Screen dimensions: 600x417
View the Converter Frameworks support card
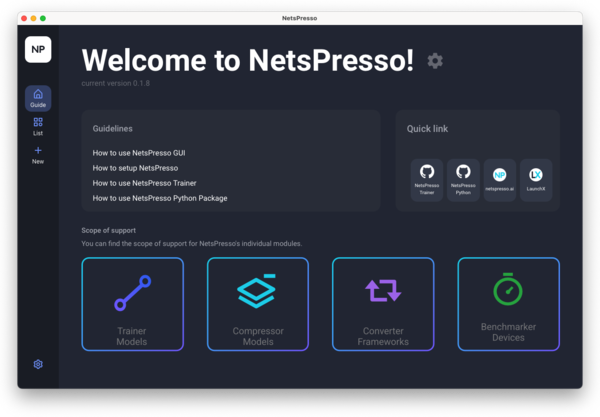click(383, 304)
